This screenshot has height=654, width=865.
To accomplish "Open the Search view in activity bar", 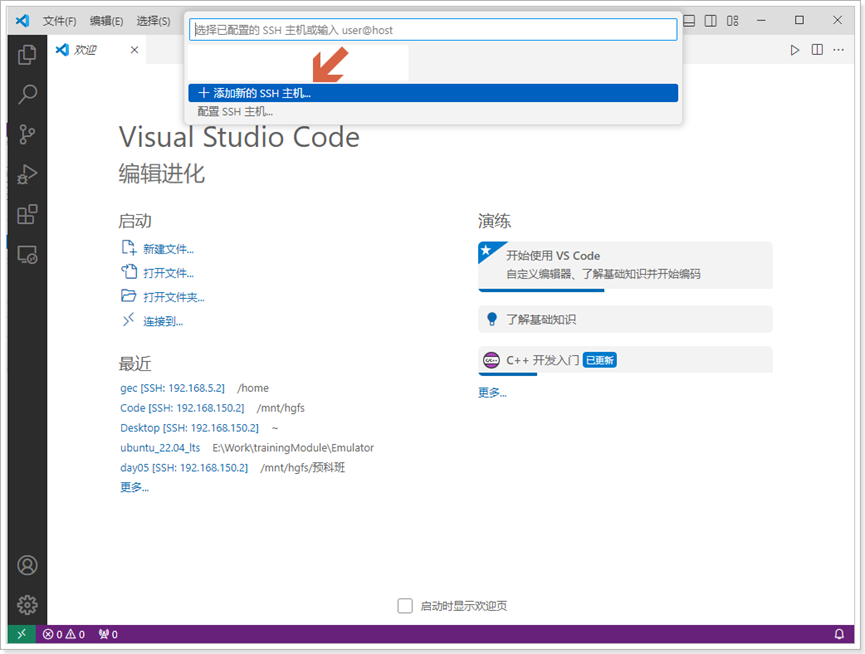I will pos(27,94).
